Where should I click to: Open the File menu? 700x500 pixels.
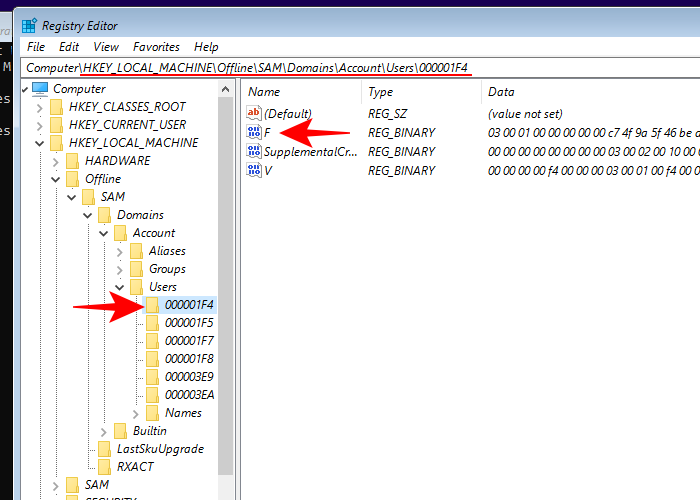tap(36, 47)
